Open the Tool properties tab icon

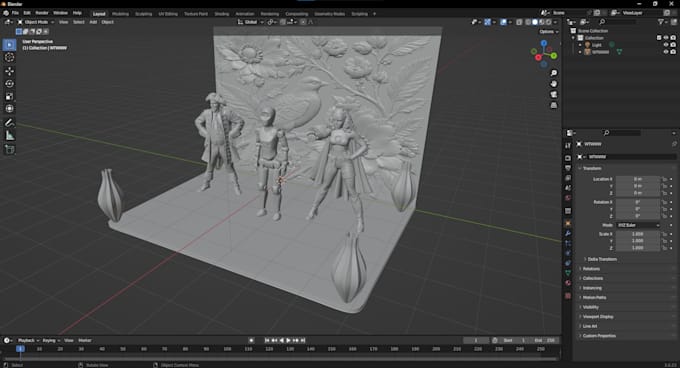tap(568, 146)
